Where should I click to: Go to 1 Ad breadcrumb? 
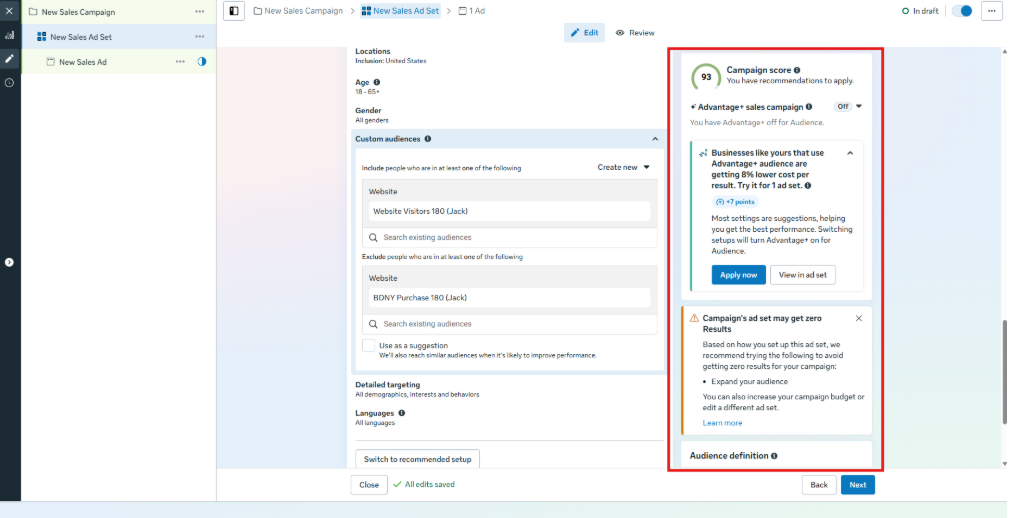(472, 11)
